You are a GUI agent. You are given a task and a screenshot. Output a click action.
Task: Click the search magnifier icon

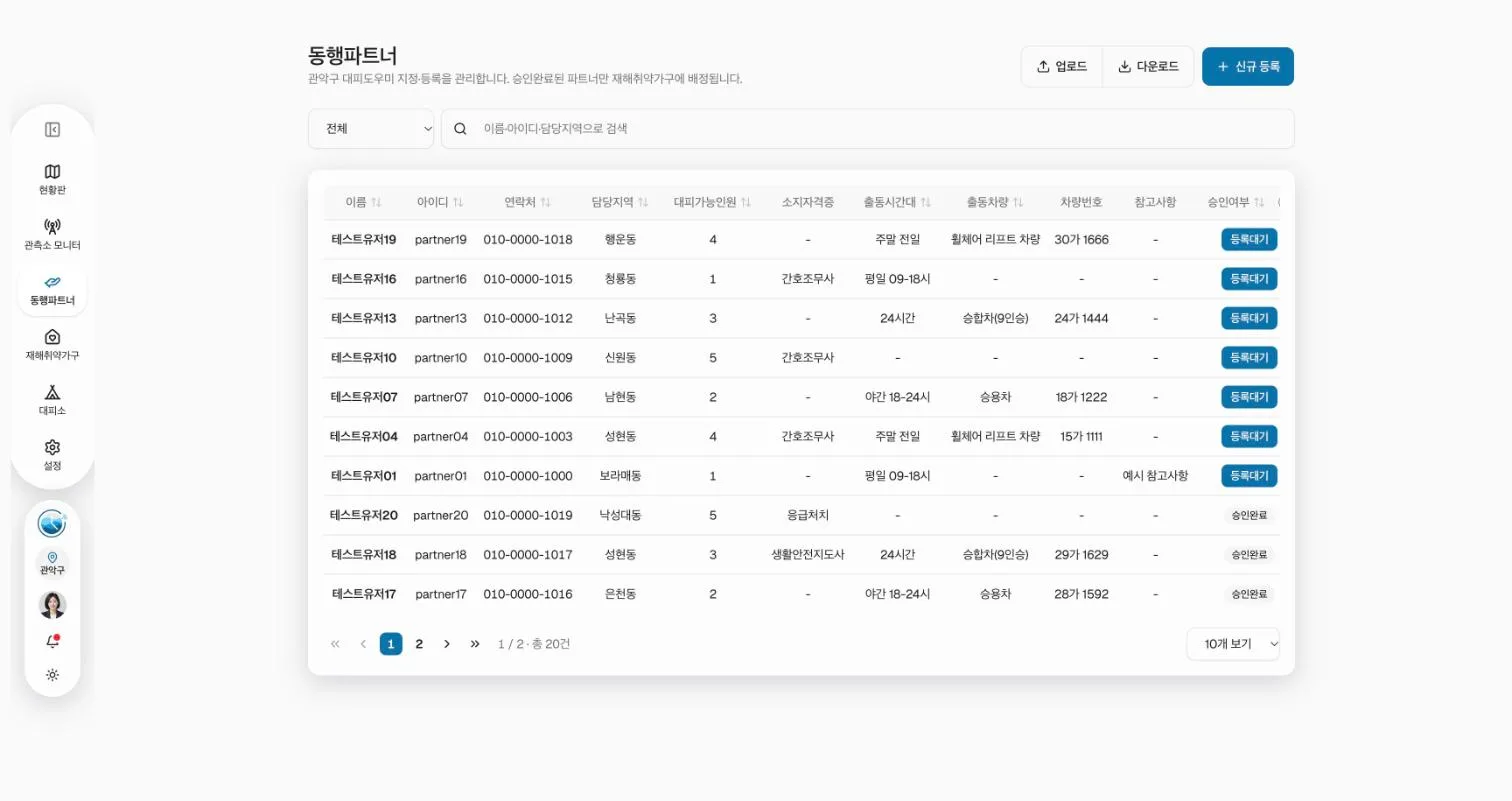pos(460,129)
